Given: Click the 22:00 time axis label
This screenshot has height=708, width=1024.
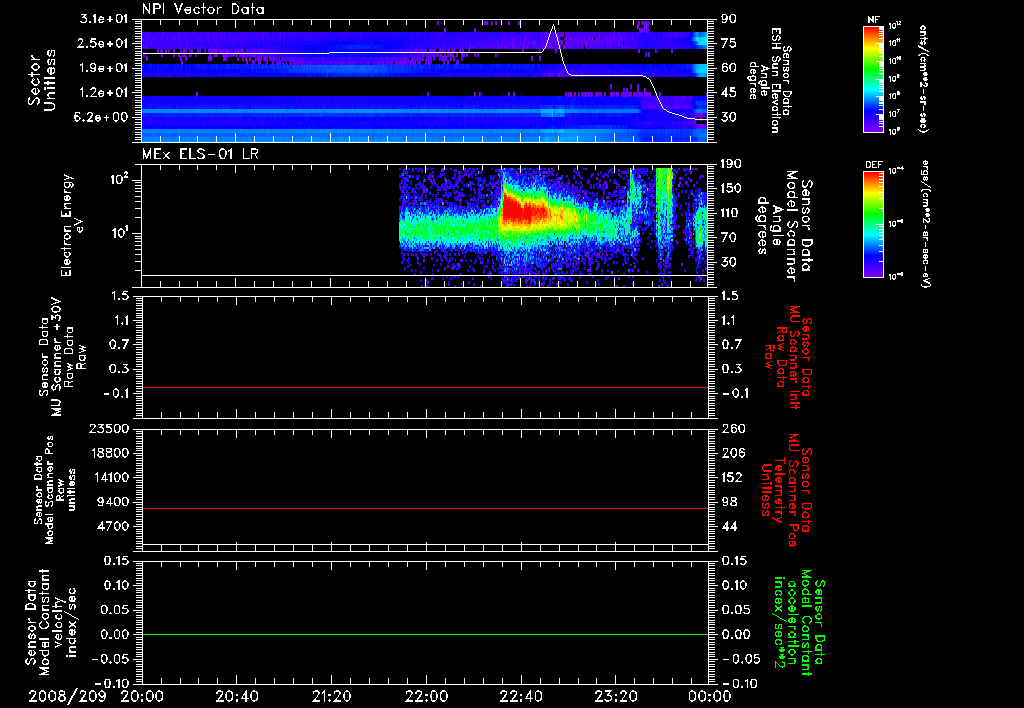Looking at the screenshot, I should [426, 696].
